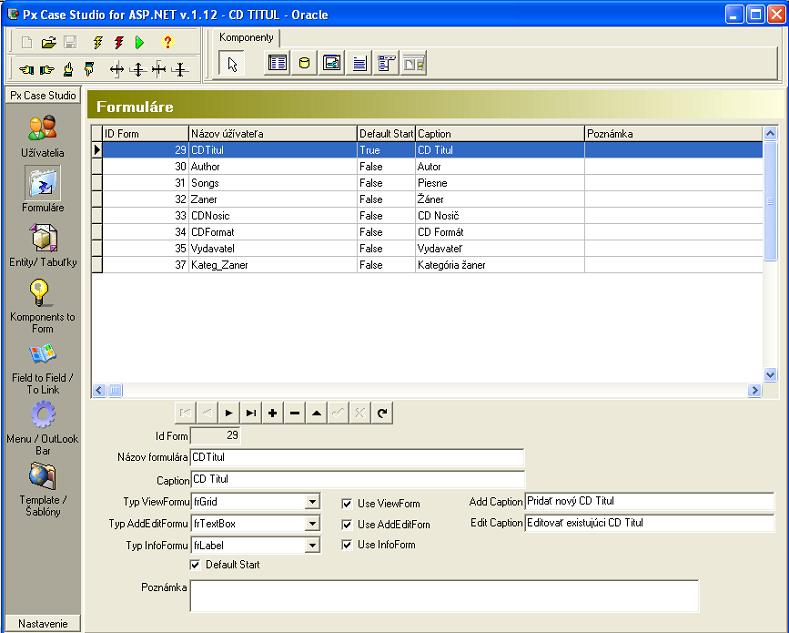Click the yellow lightning bolt icon
789x633 pixels.
[98, 42]
